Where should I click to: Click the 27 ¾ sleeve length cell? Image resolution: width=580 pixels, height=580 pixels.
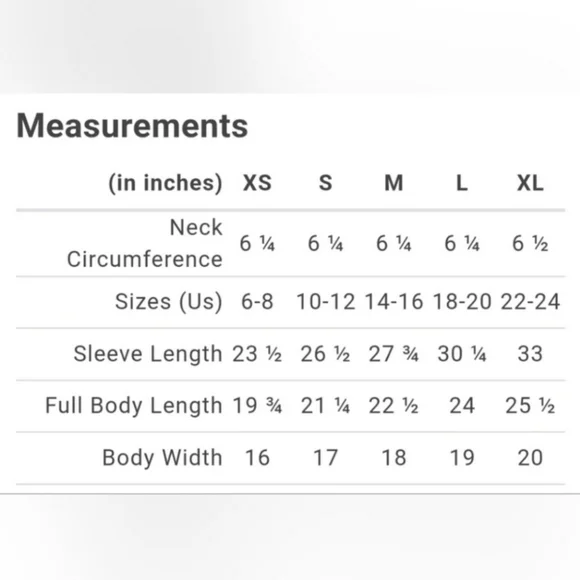click(x=394, y=354)
